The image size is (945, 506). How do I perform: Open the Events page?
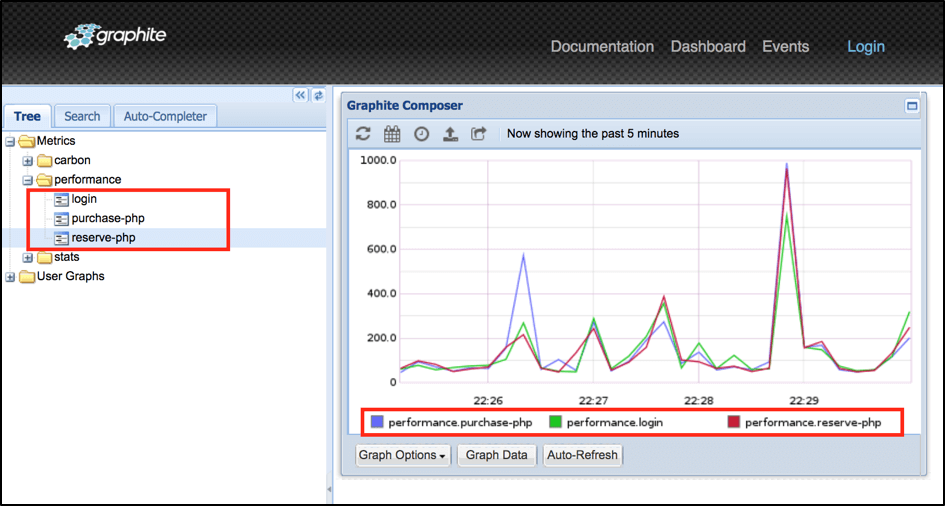pyautogui.click(x=786, y=46)
